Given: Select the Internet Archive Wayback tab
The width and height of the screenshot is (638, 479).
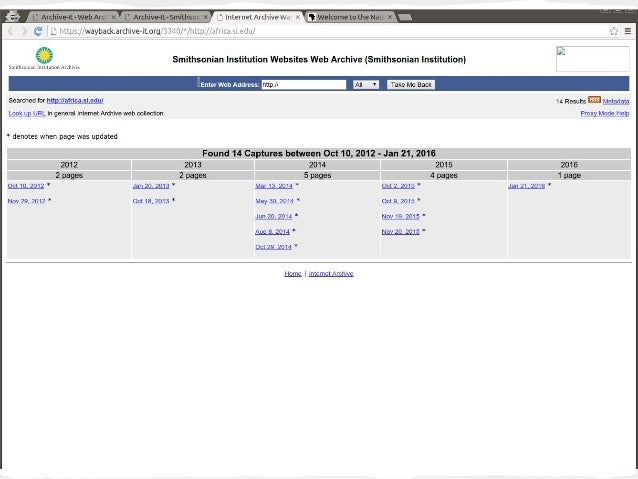Looking at the screenshot, I should [258, 17].
